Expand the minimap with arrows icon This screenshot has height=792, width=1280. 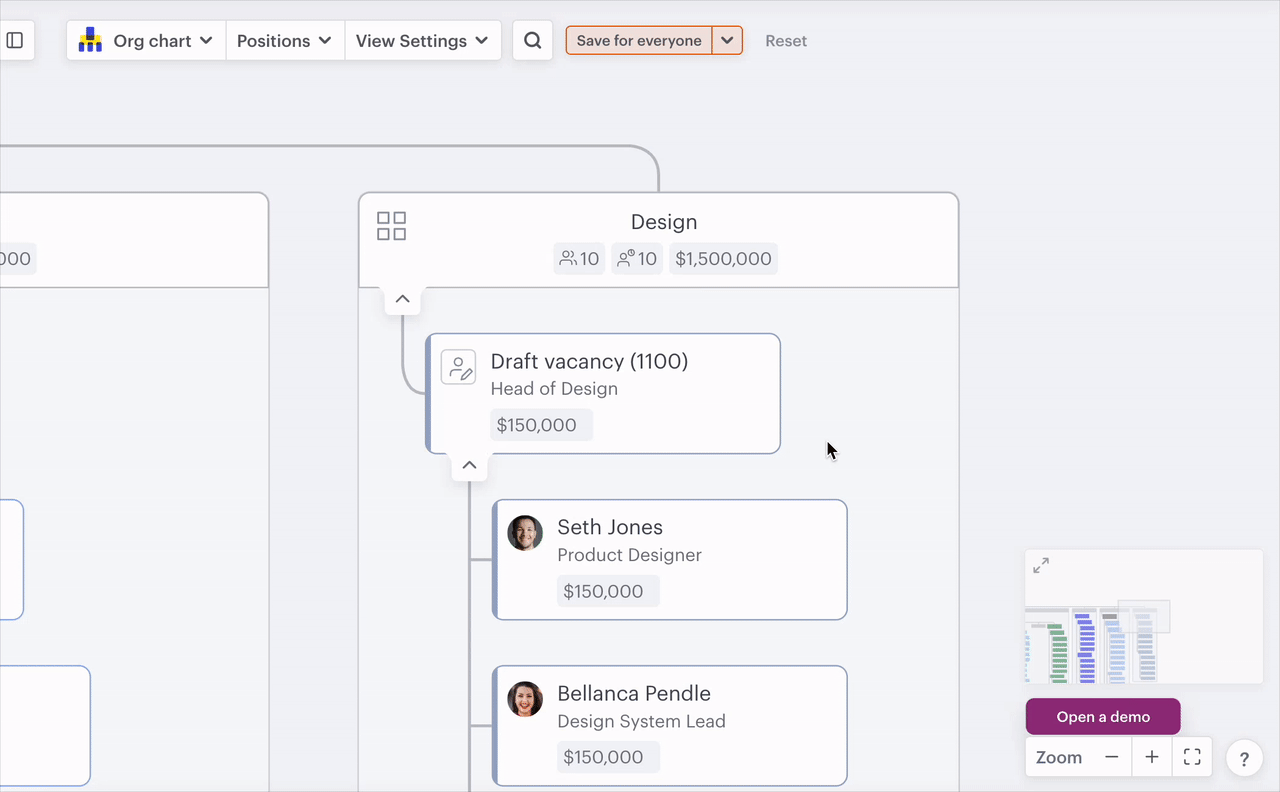(1041, 566)
